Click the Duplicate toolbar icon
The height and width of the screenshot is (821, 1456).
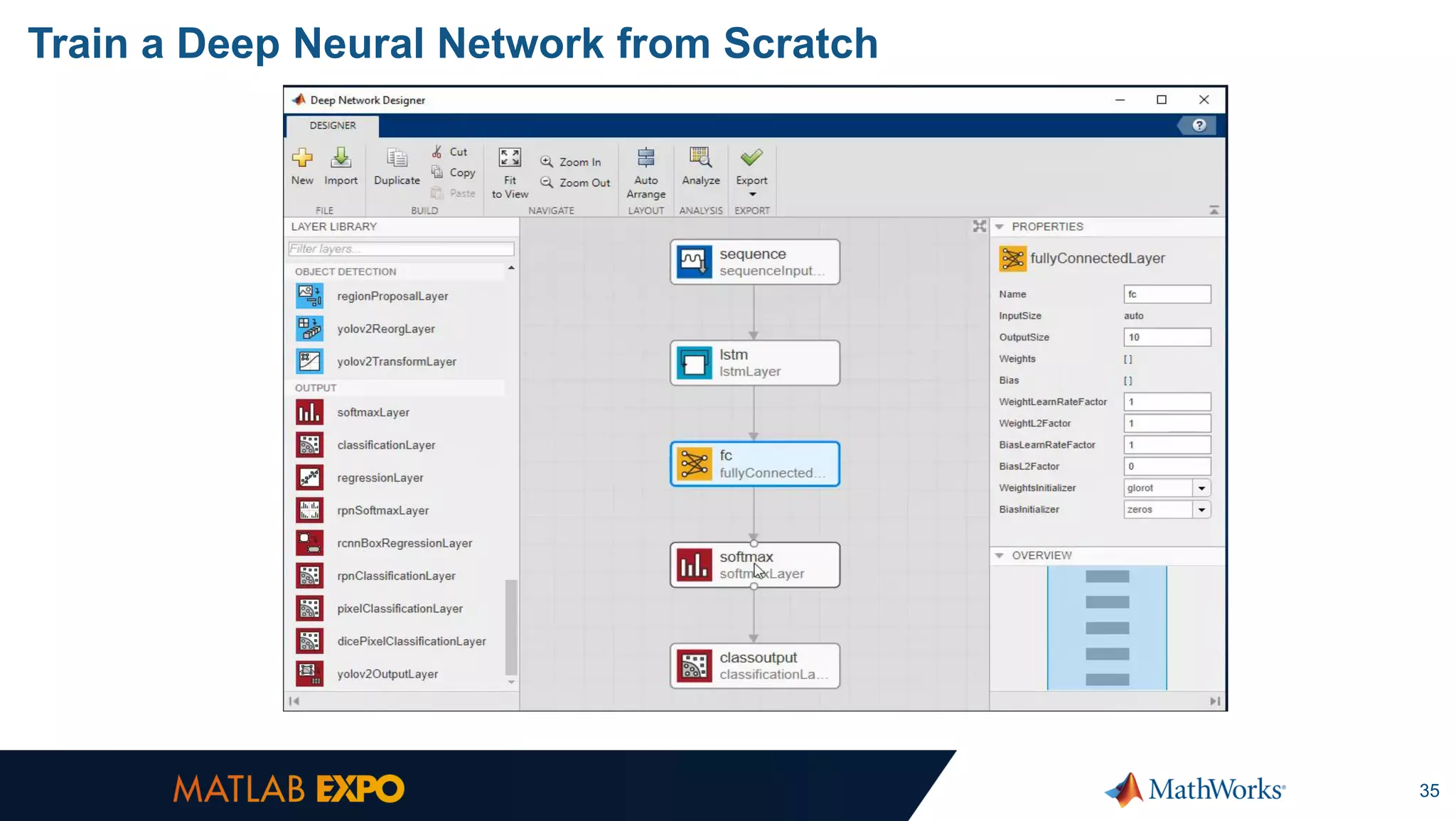397,158
